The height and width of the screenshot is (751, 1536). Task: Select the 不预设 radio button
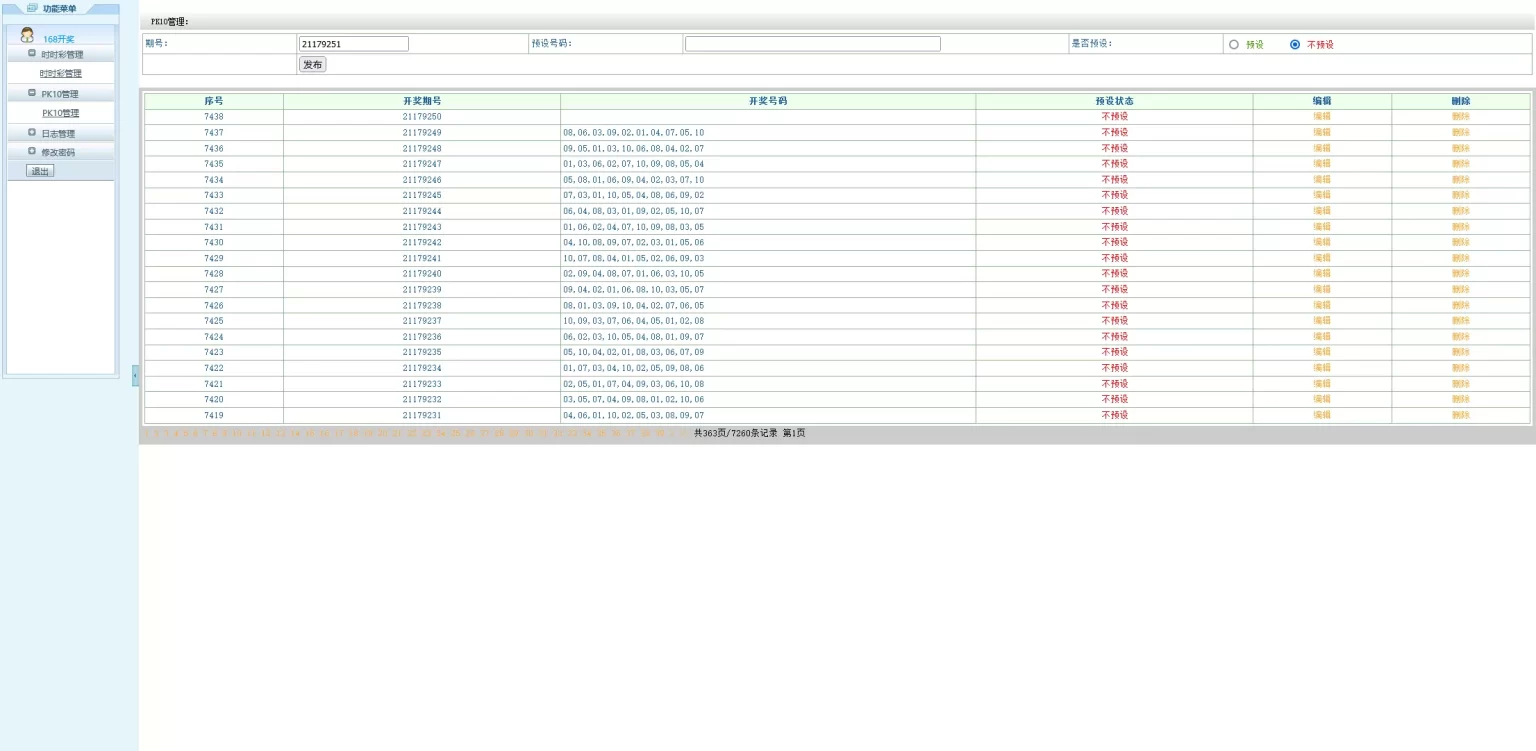pyautogui.click(x=1295, y=44)
